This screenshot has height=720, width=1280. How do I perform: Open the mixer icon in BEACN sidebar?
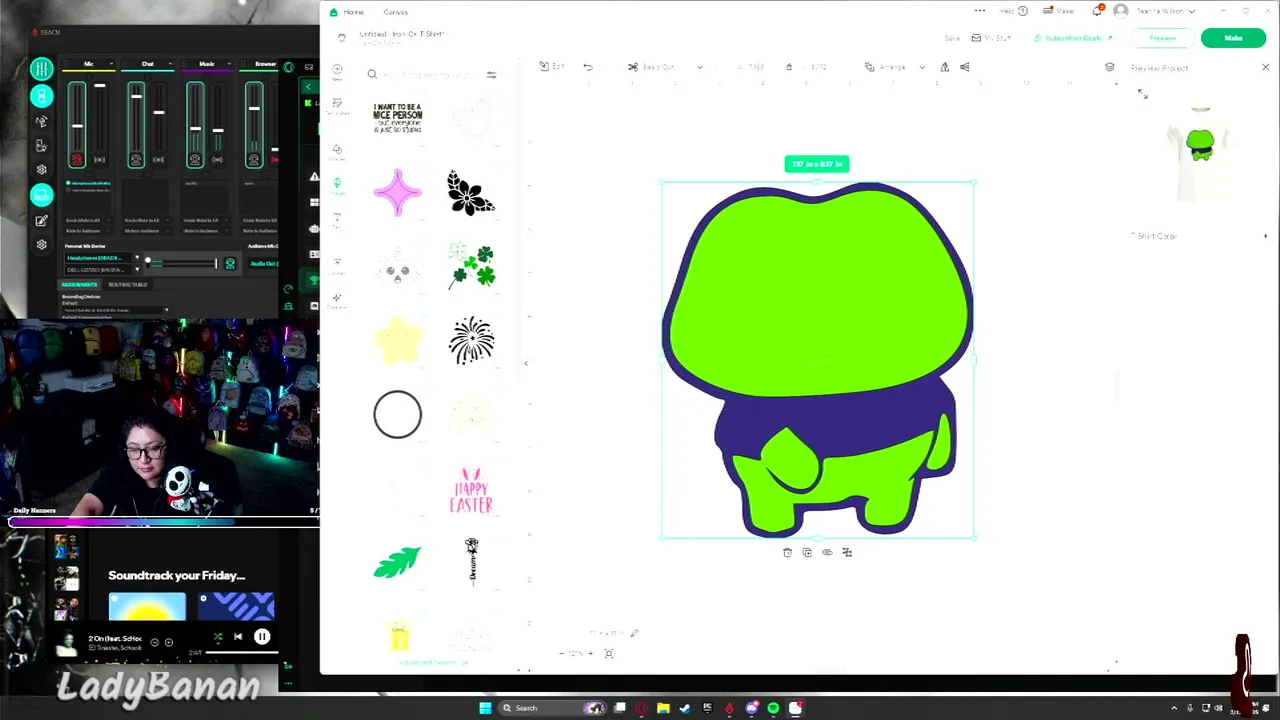click(x=41, y=69)
